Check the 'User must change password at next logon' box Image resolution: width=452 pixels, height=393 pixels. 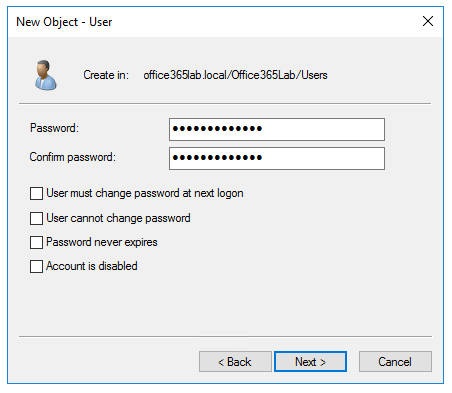(36, 193)
